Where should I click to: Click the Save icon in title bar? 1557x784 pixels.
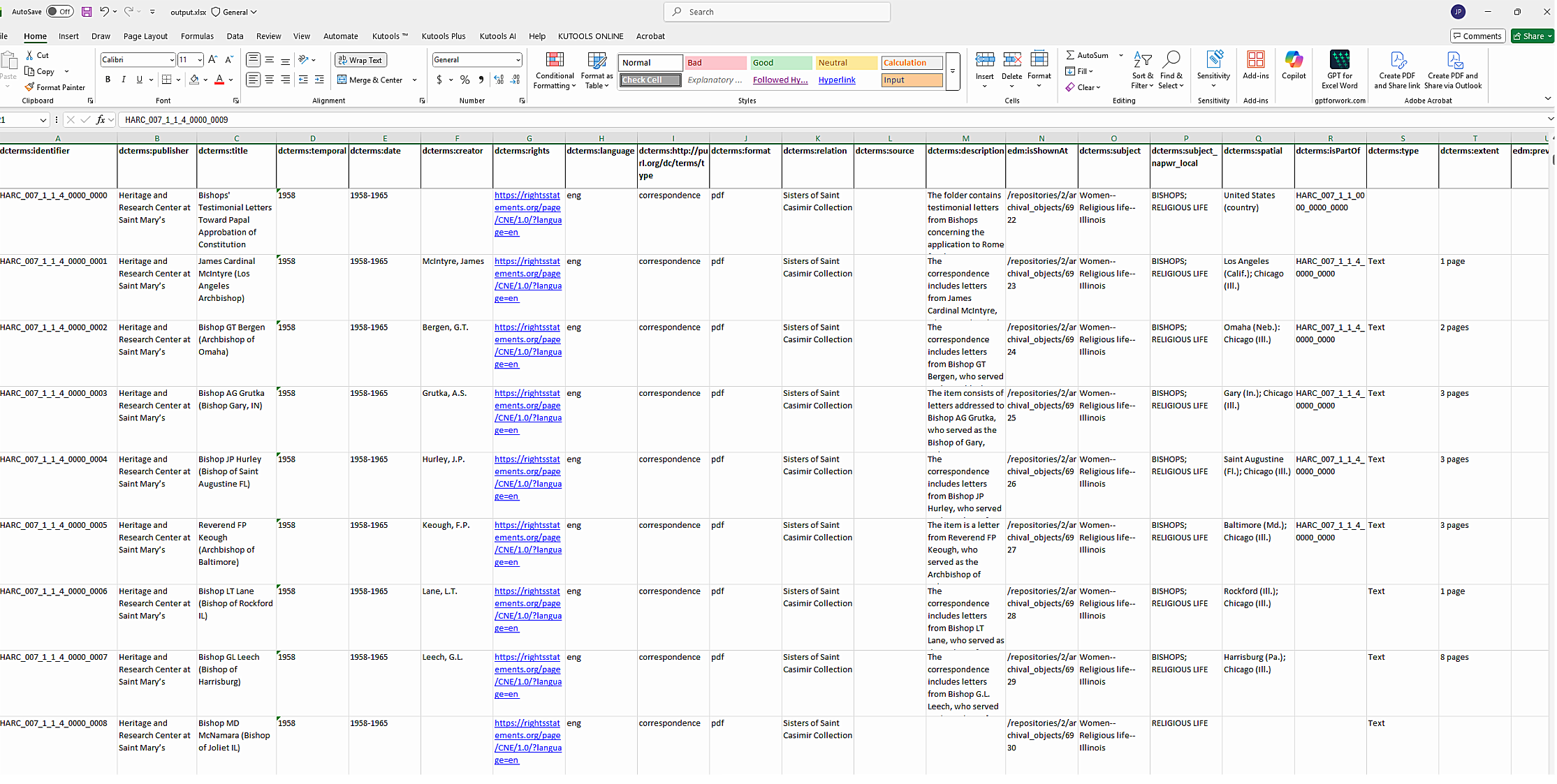tap(87, 12)
